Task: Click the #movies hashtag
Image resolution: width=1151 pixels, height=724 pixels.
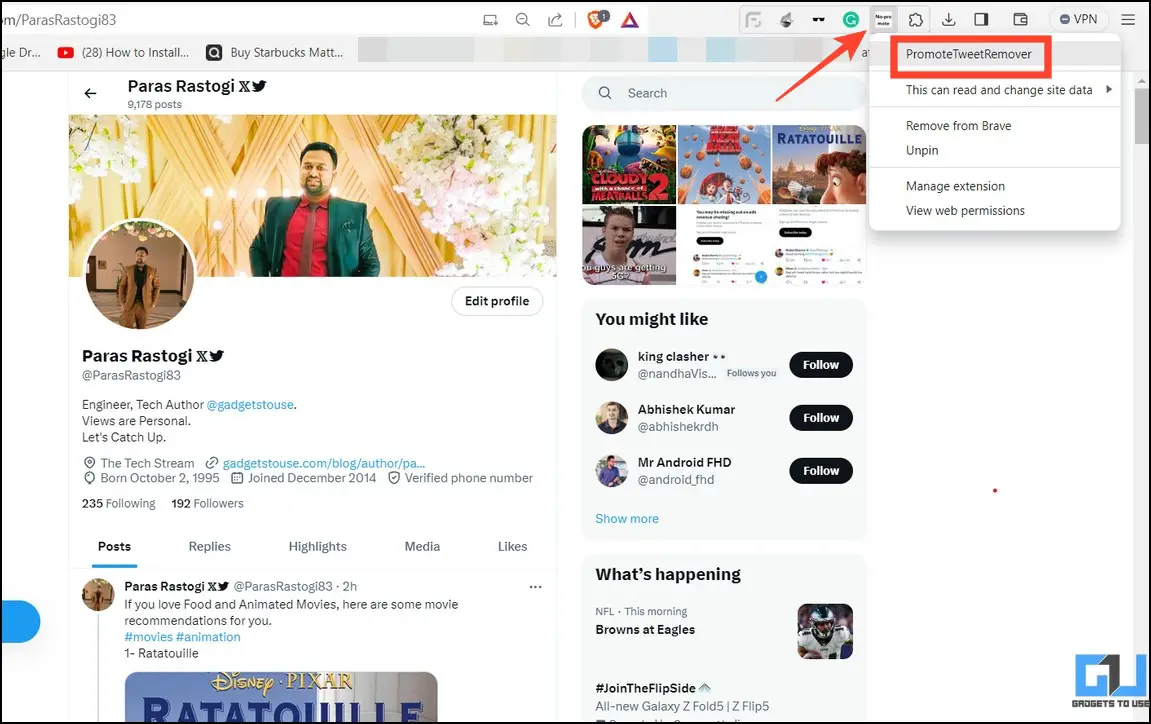Action: click(148, 637)
